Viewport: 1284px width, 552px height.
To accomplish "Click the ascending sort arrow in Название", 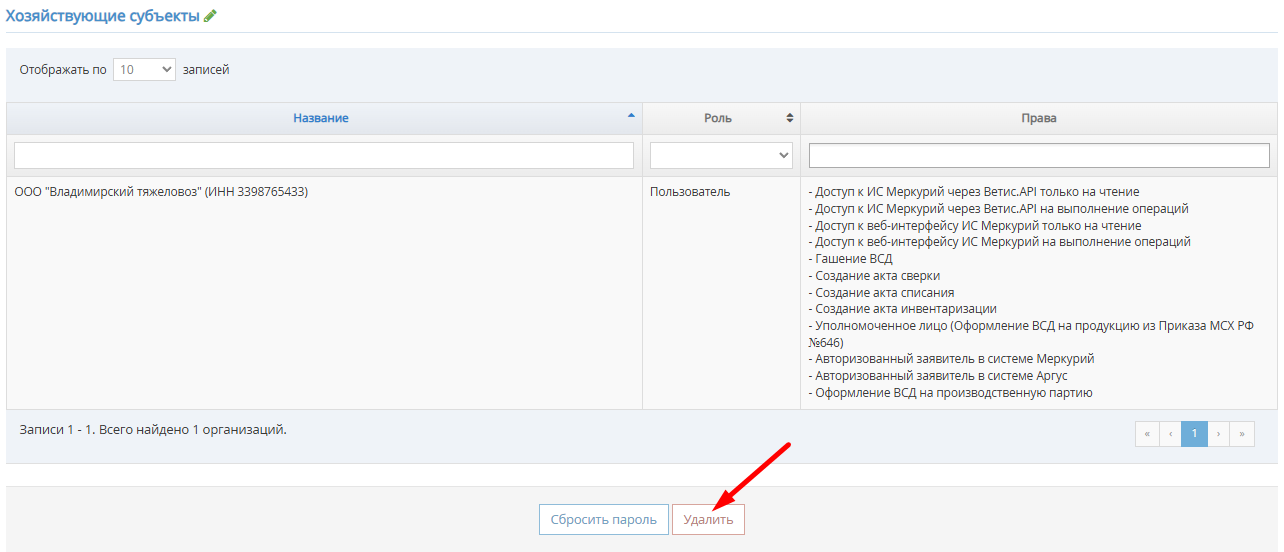I will (x=631, y=116).
